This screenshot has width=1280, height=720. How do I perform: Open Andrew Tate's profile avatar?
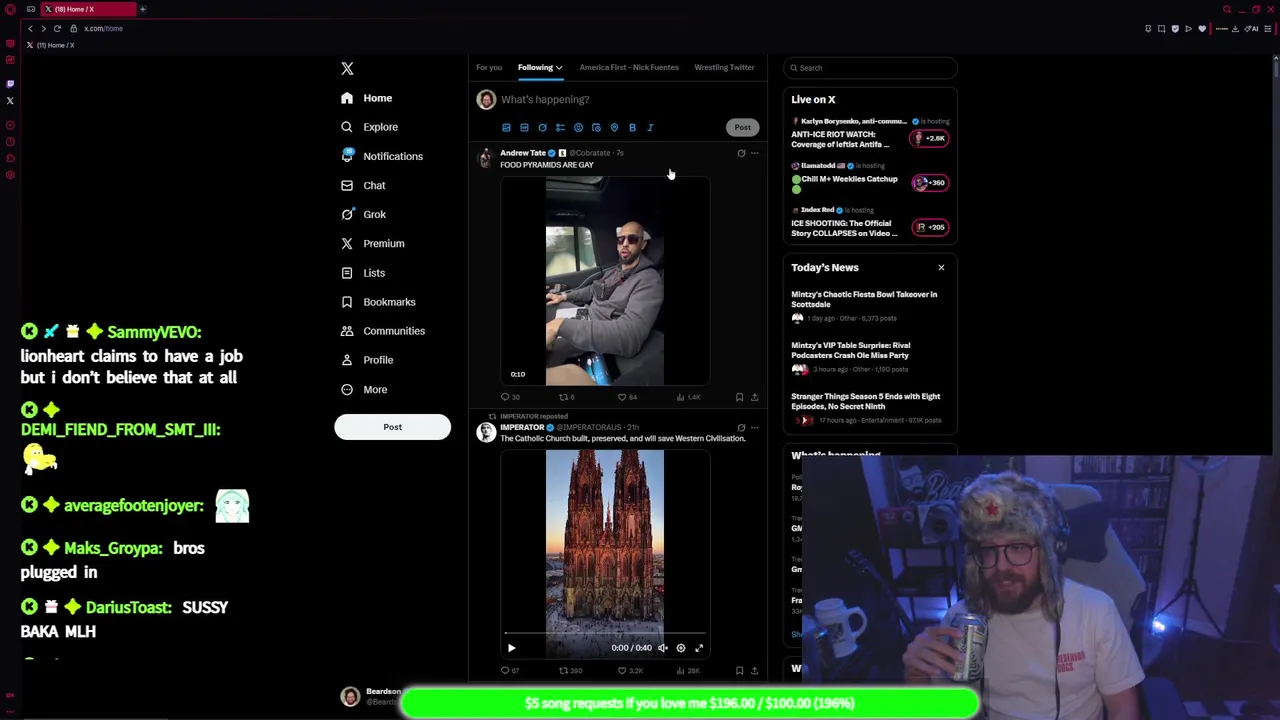click(x=486, y=160)
